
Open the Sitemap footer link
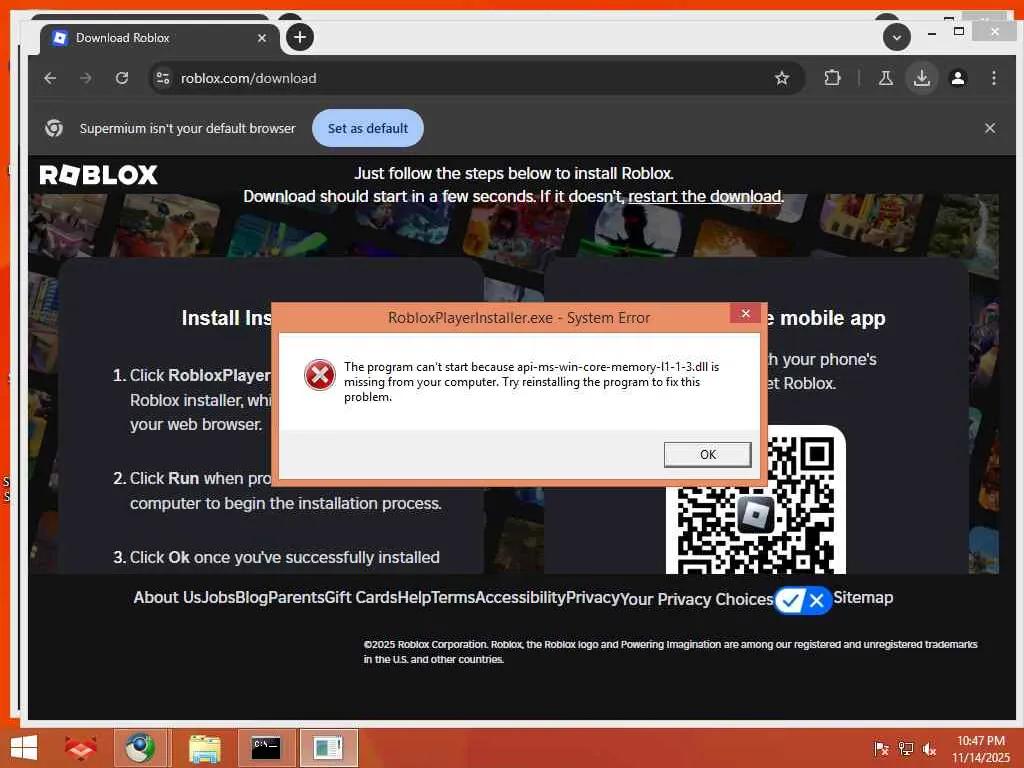pyautogui.click(x=863, y=598)
